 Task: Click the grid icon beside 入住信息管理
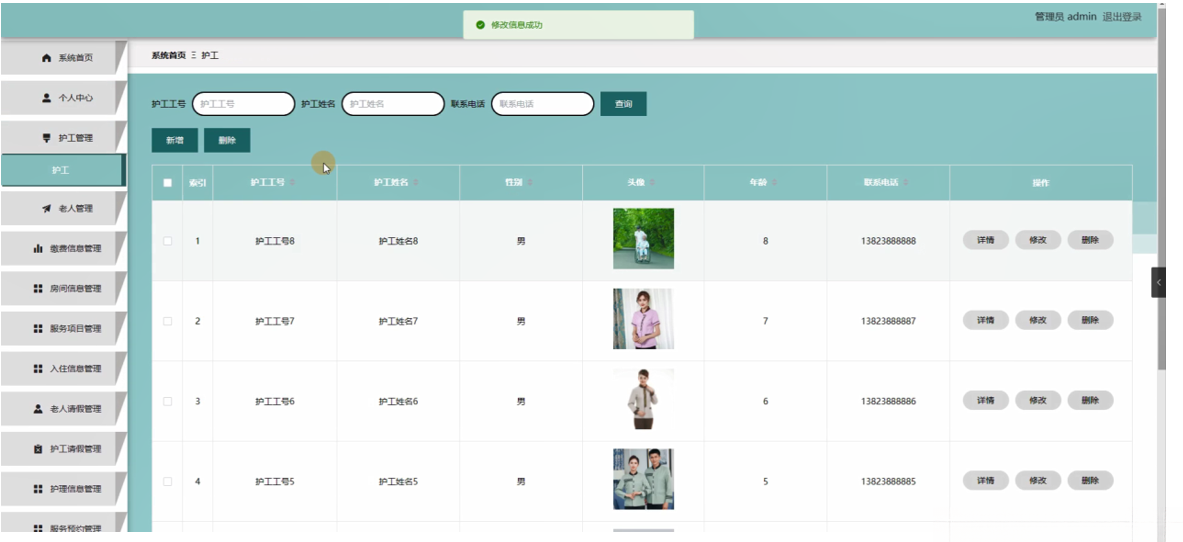click(38, 368)
